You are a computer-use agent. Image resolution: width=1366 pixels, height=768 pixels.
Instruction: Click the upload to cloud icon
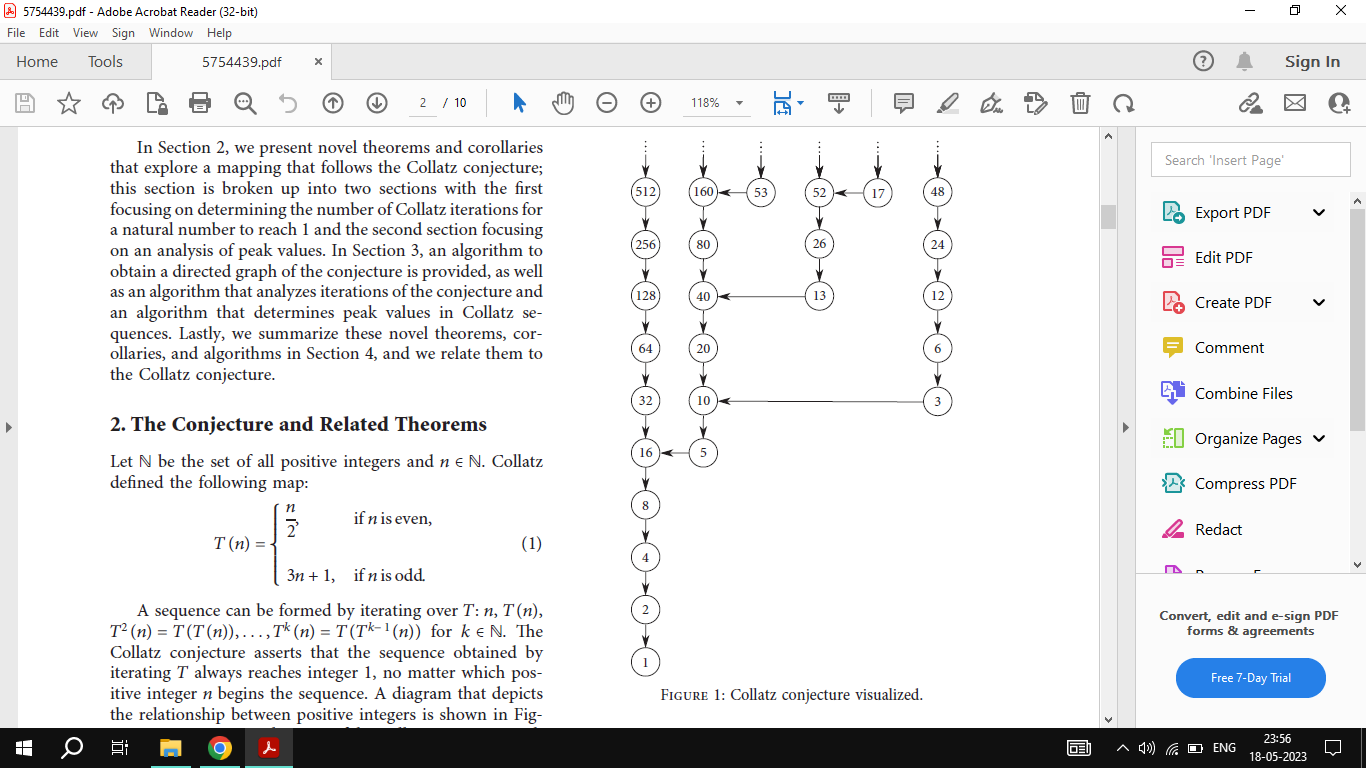(113, 103)
